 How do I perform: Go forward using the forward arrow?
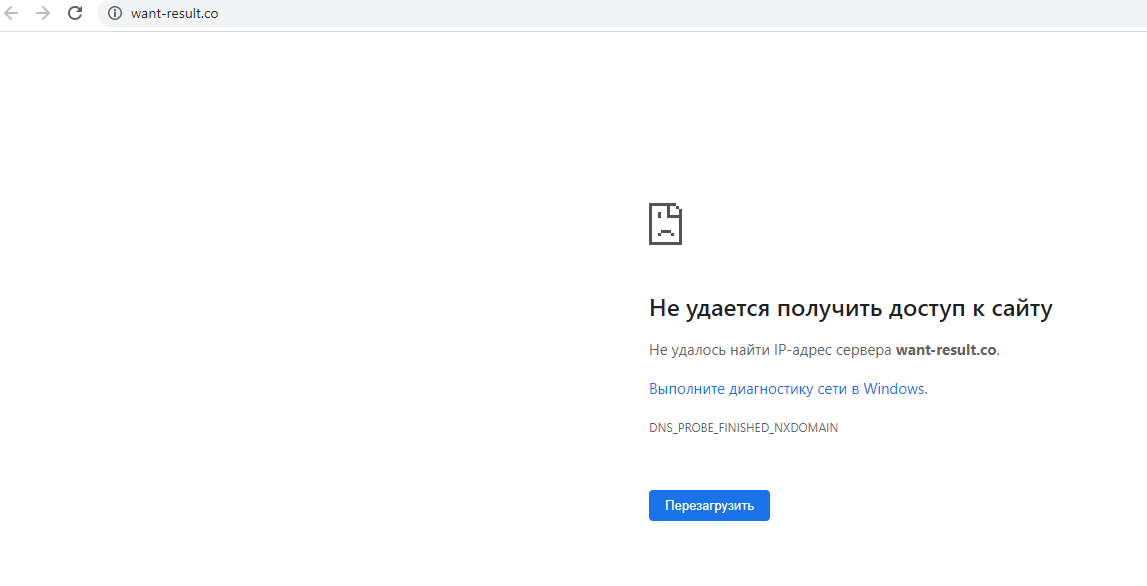[x=43, y=13]
